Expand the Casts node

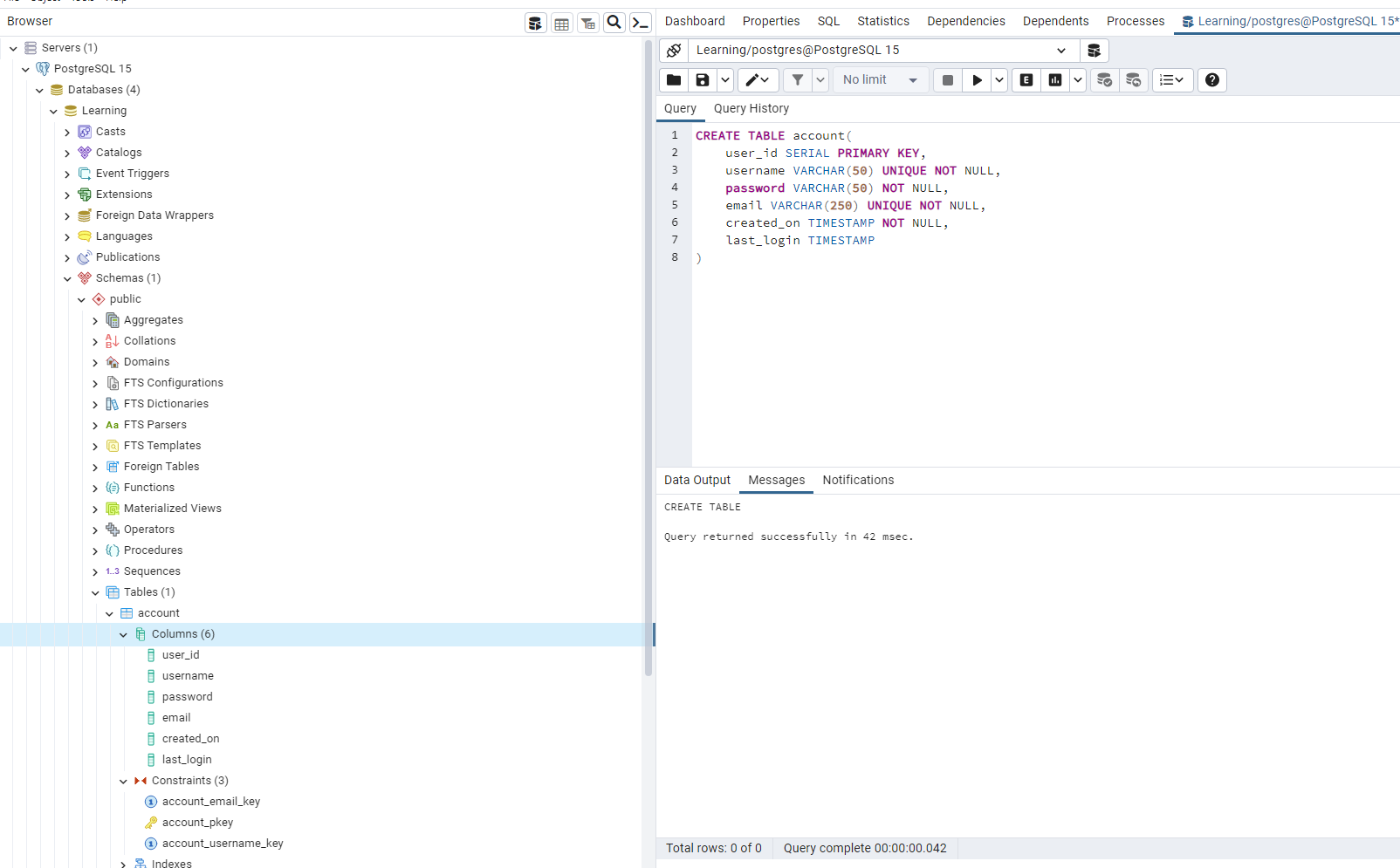(x=67, y=133)
